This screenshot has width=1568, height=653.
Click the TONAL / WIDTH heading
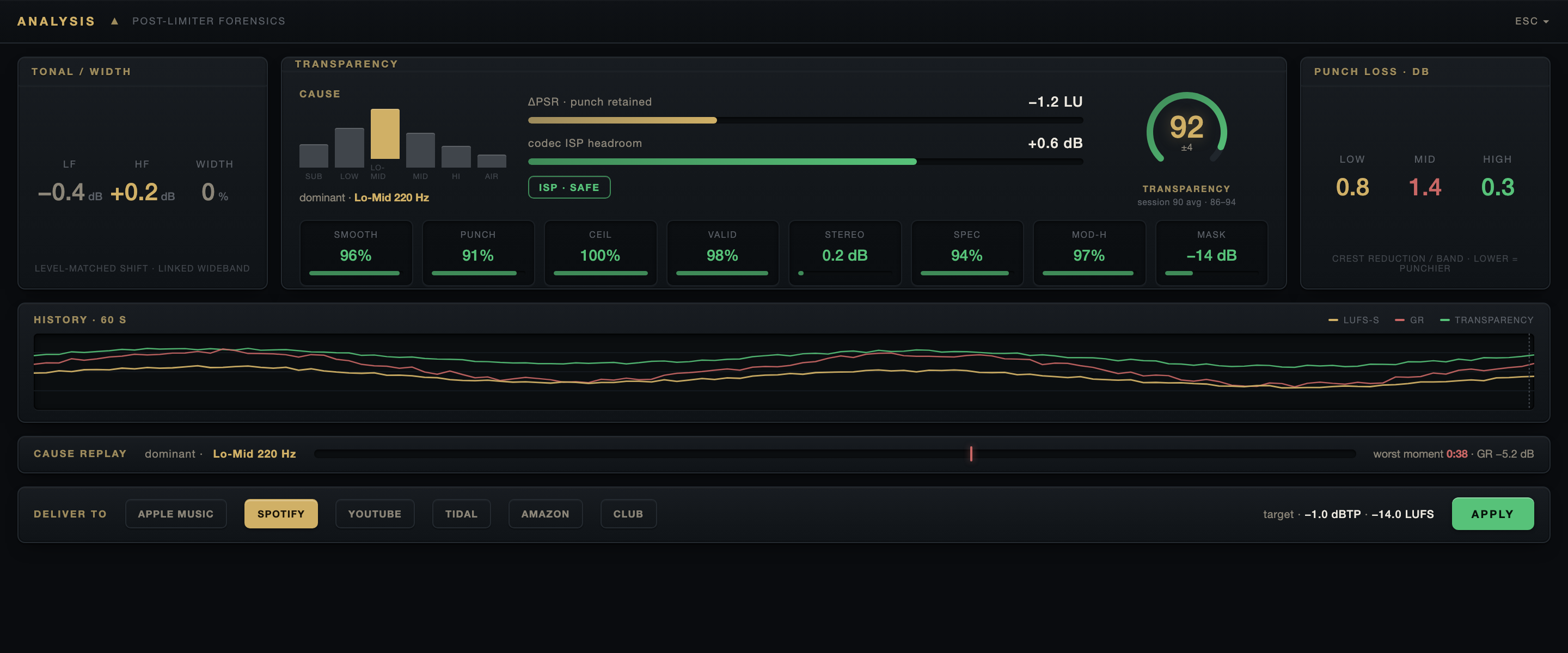[81, 72]
